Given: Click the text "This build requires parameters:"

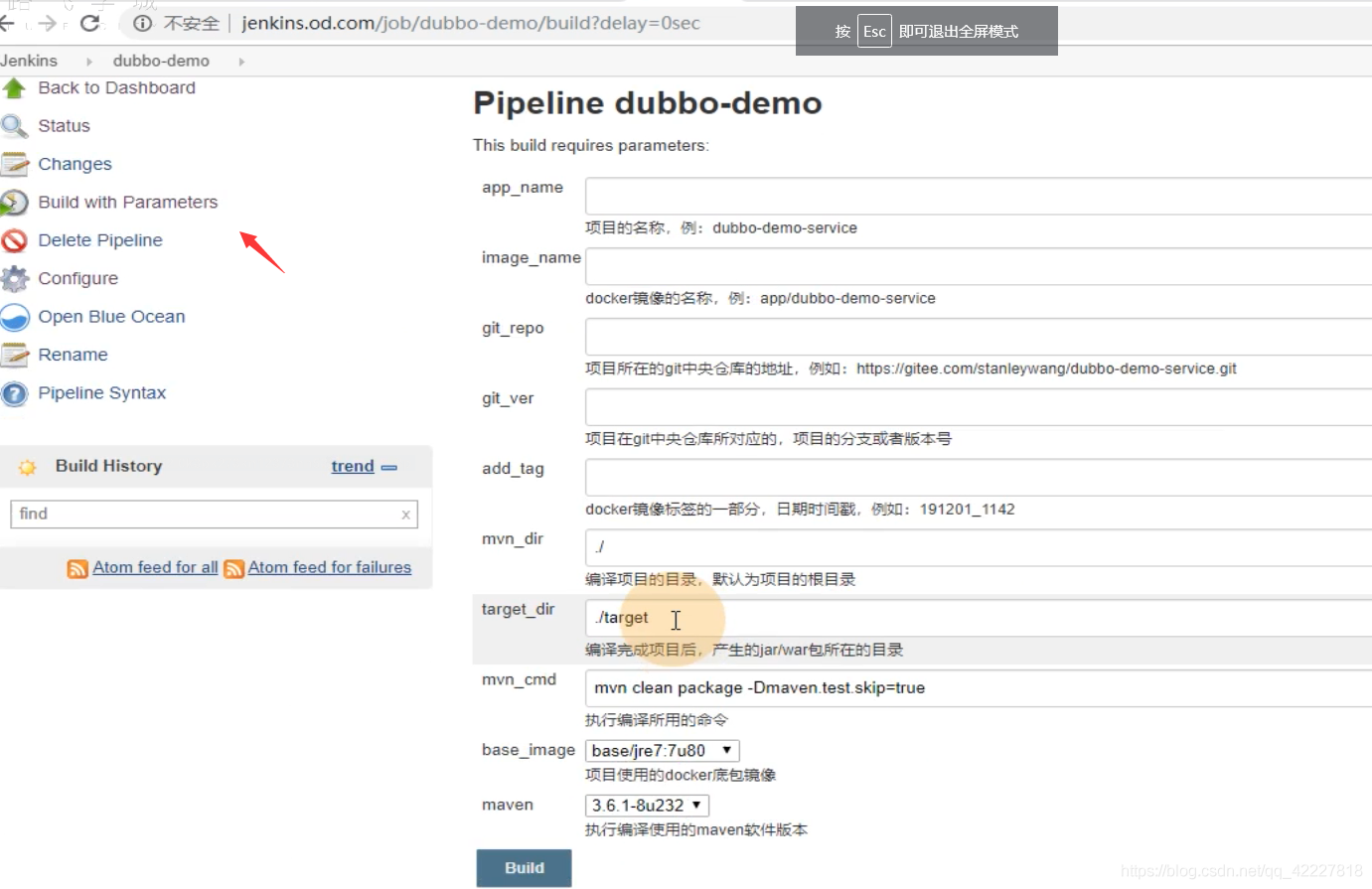Looking at the screenshot, I should pos(591,146).
